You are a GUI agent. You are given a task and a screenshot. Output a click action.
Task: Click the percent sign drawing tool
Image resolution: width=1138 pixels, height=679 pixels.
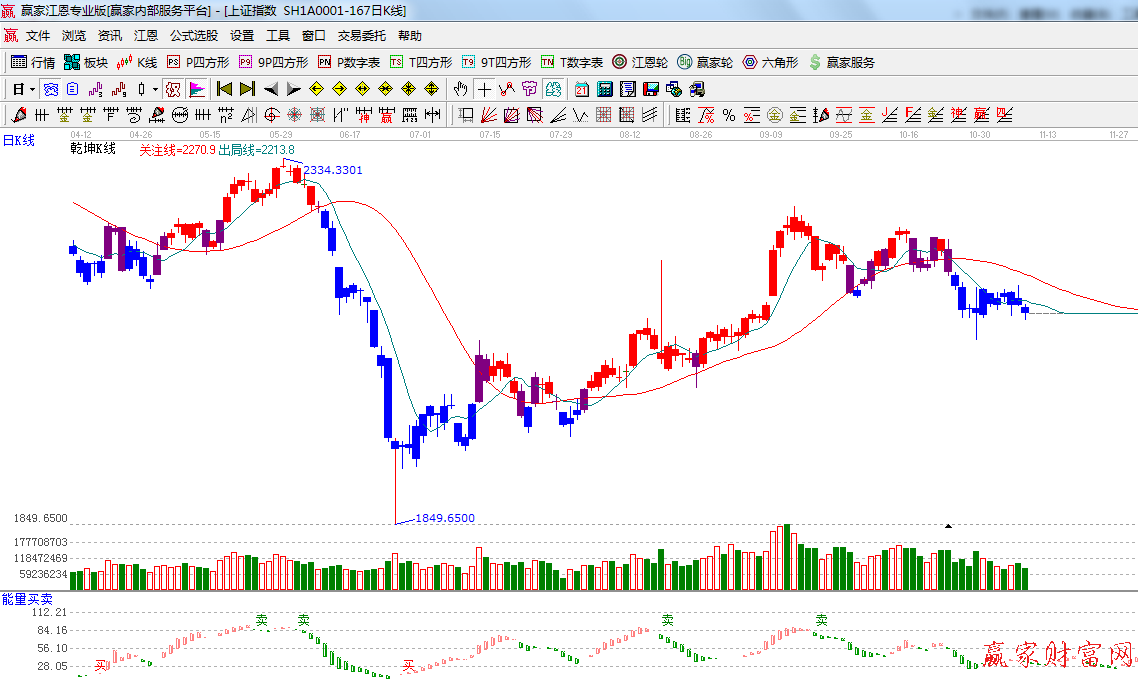click(x=729, y=115)
